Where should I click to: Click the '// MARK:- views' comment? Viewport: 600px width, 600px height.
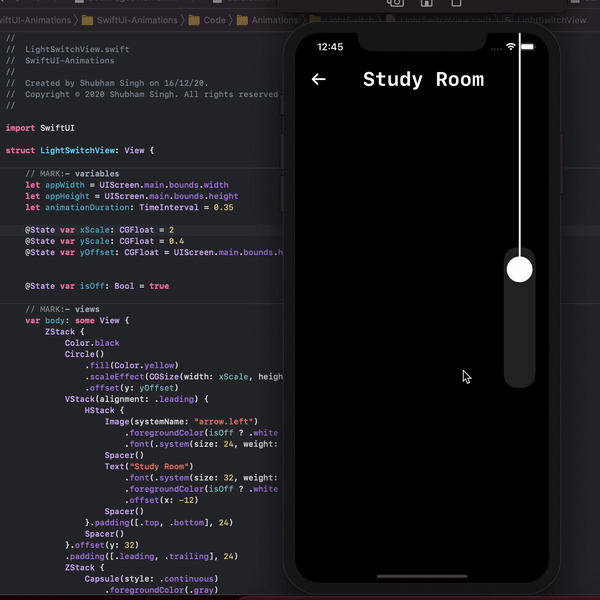(x=62, y=309)
